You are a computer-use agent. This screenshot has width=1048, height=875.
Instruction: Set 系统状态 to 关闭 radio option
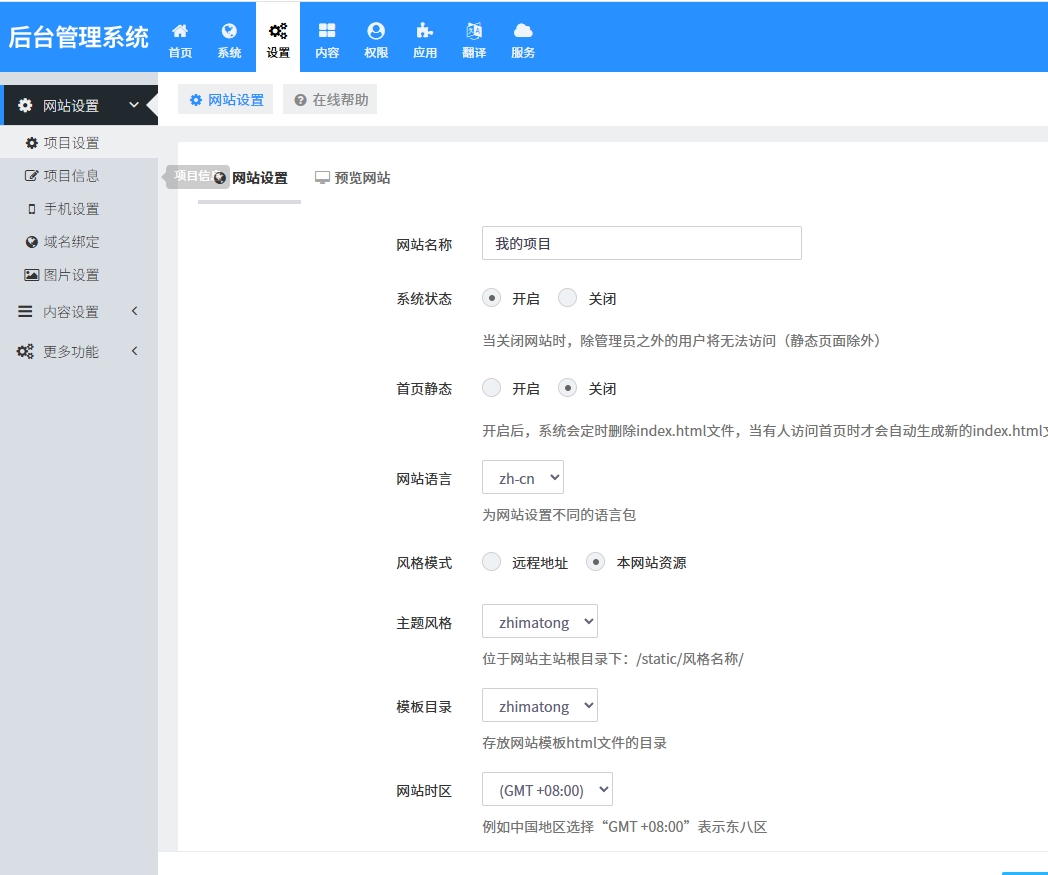(x=568, y=298)
